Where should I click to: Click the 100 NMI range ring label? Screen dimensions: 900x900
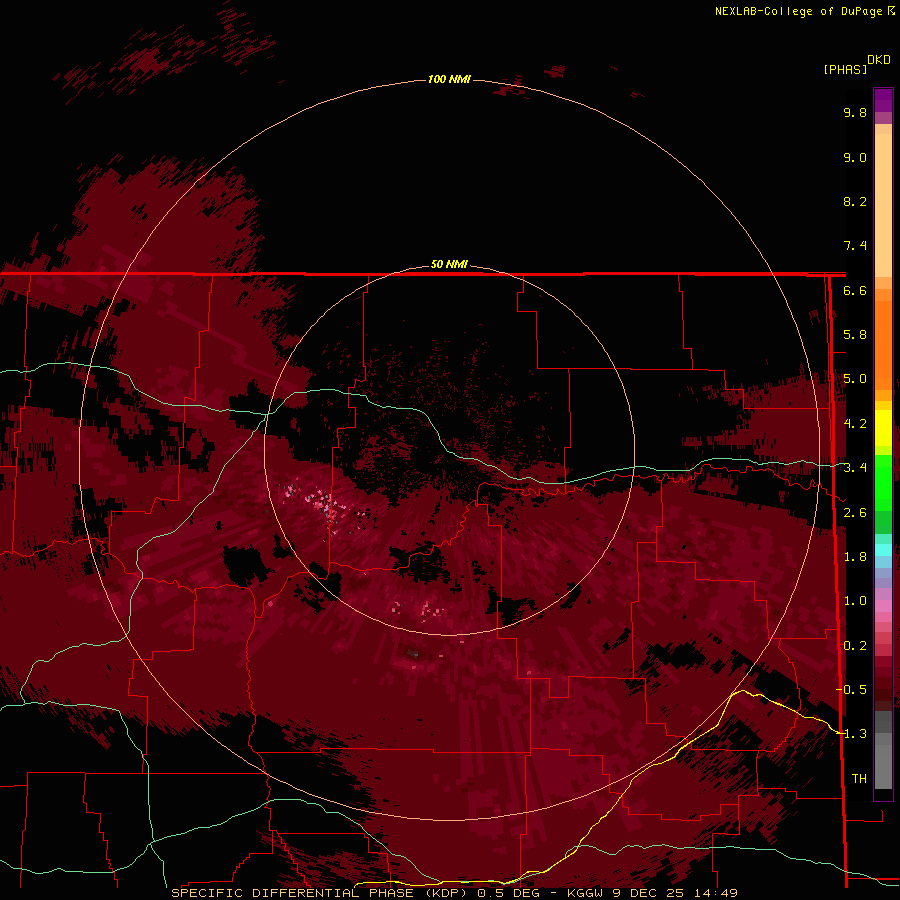449,79
